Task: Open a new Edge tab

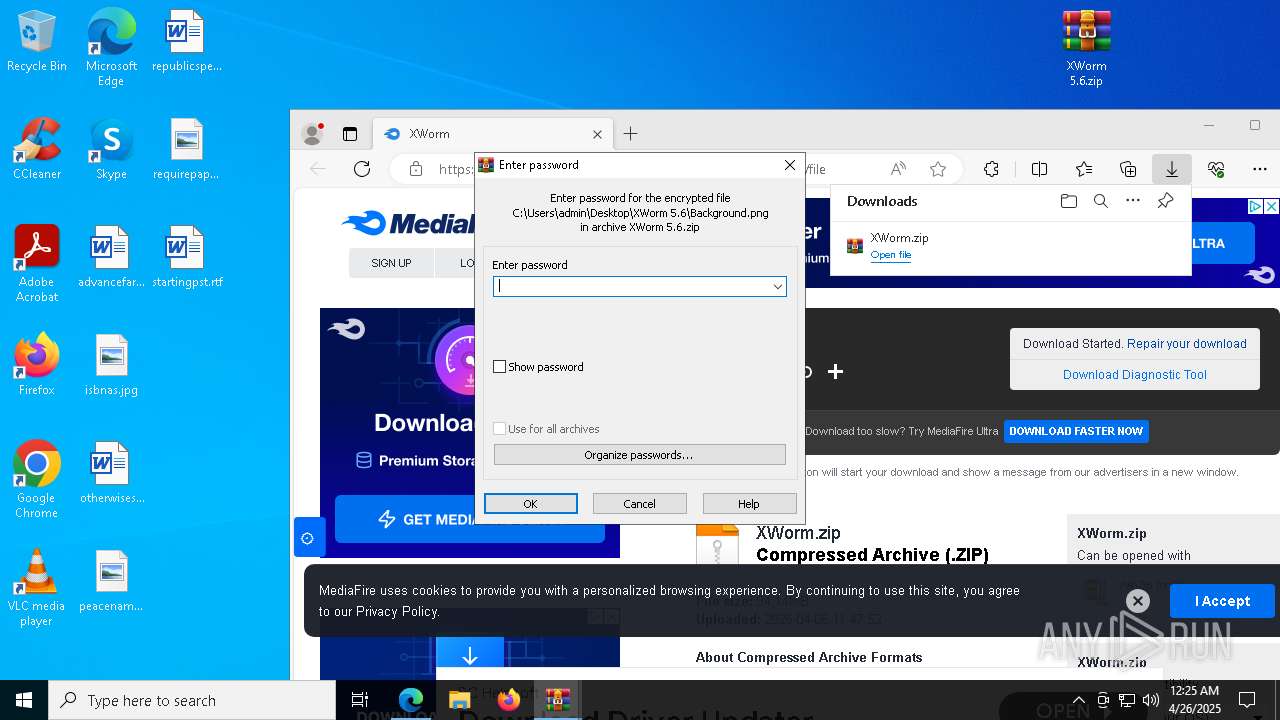Action: (x=631, y=134)
